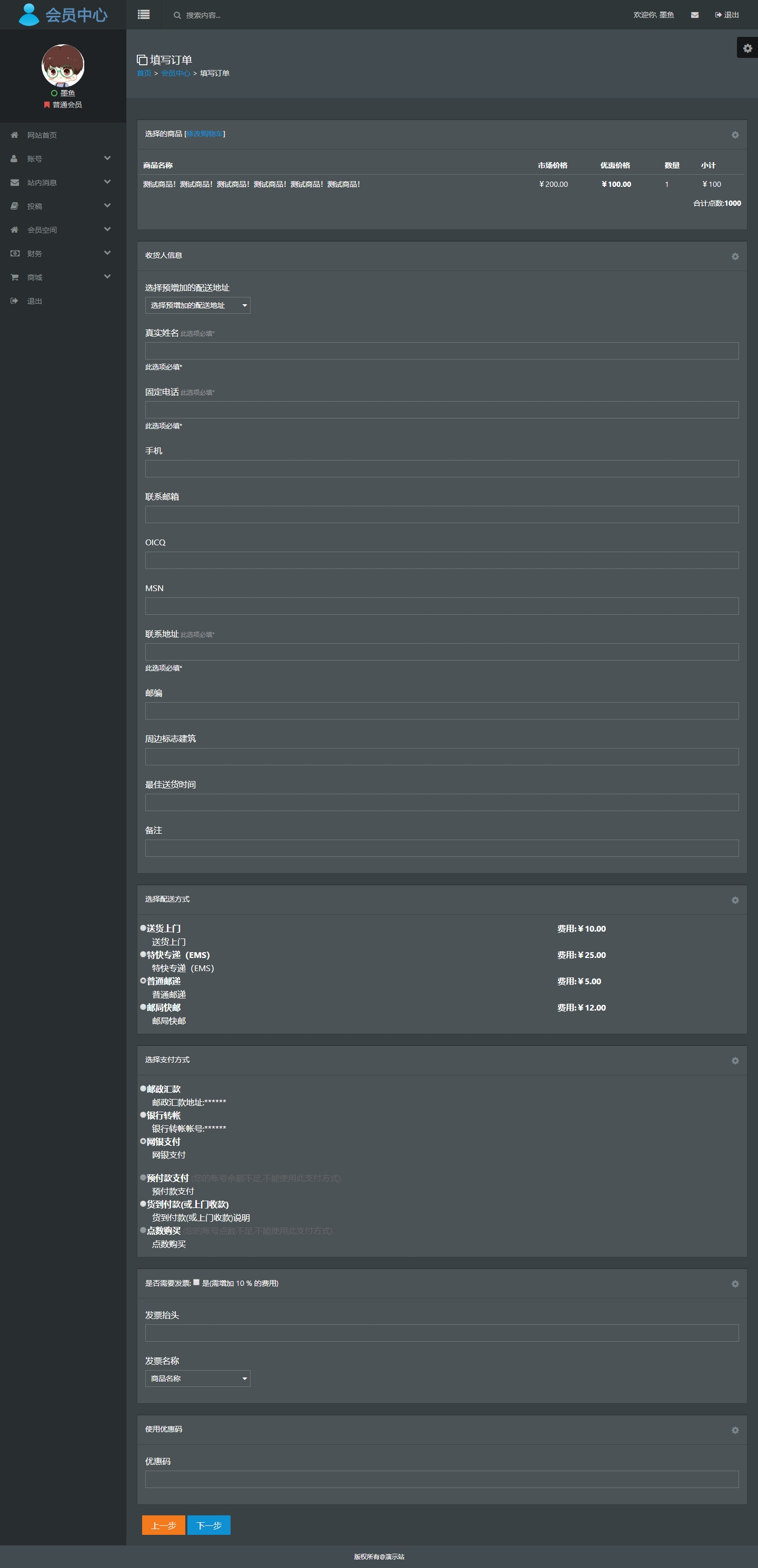Viewport: 758px width, 1568px height.
Task: Click 会员中心 breadcrumb link
Action: tap(175, 73)
